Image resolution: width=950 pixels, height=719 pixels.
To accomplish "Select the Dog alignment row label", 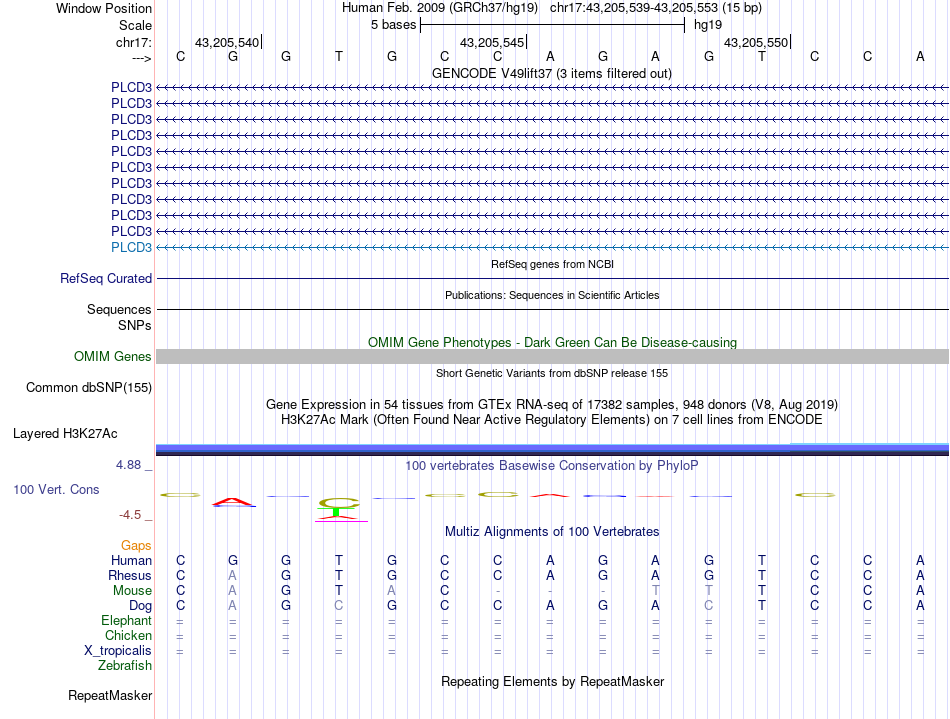I will click(140, 606).
